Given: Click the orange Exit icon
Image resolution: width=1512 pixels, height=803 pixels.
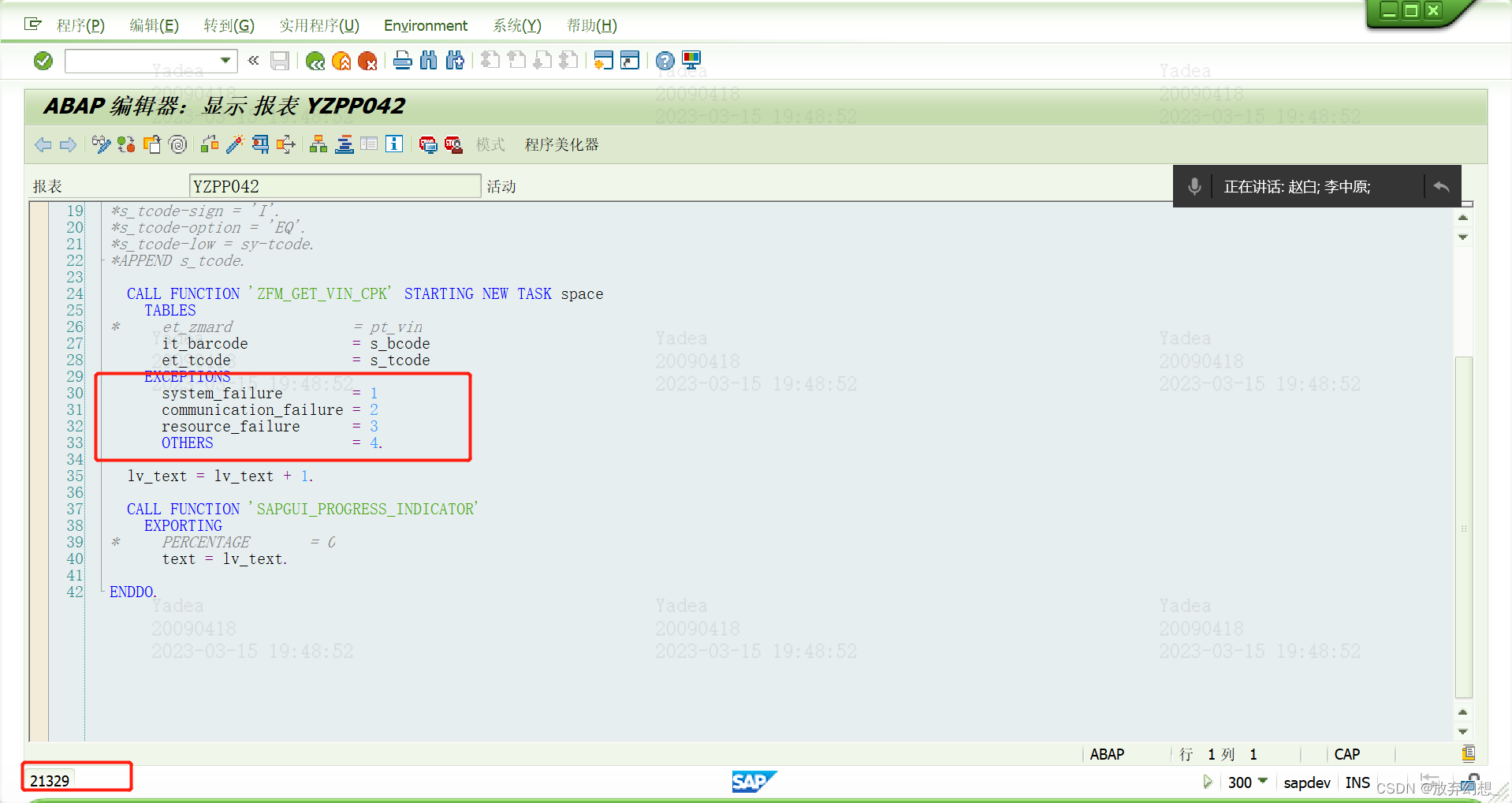Looking at the screenshot, I should [341, 61].
